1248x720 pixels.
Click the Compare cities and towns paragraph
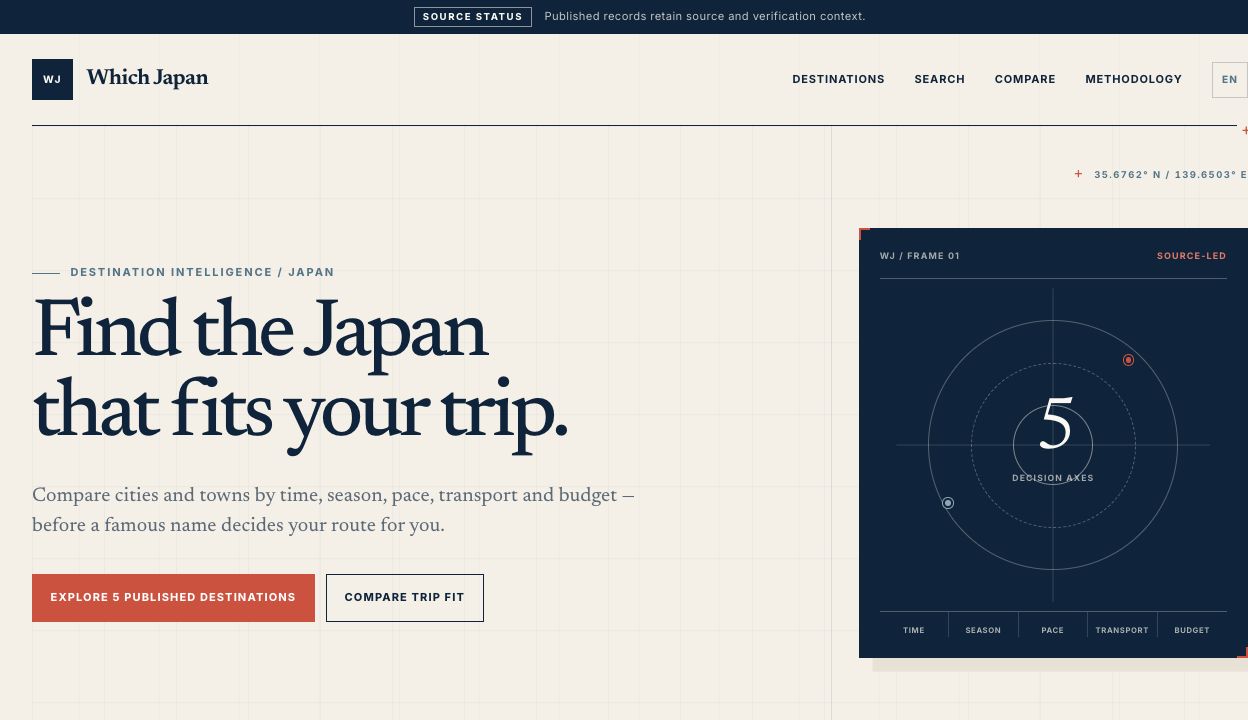coord(333,510)
